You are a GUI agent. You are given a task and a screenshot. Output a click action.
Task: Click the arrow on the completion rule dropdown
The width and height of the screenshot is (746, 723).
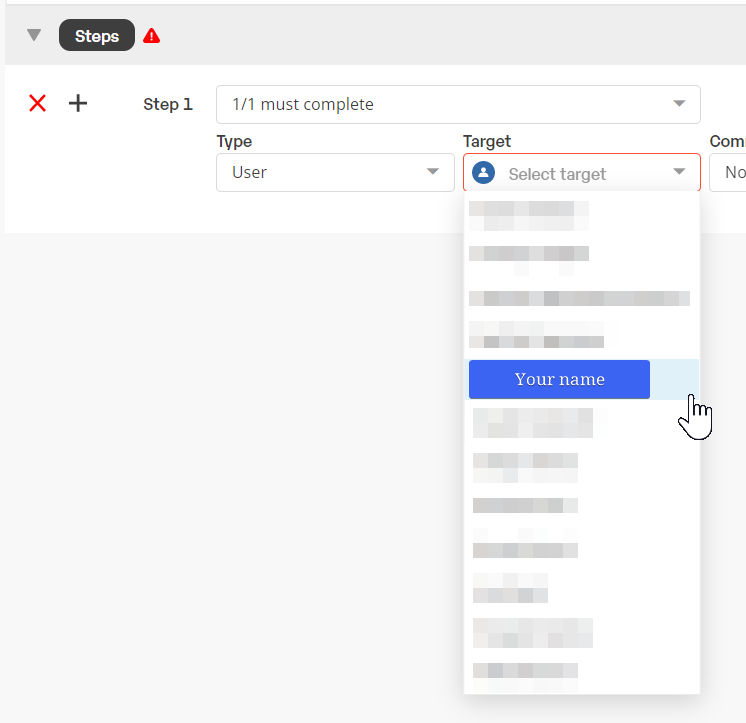(679, 104)
